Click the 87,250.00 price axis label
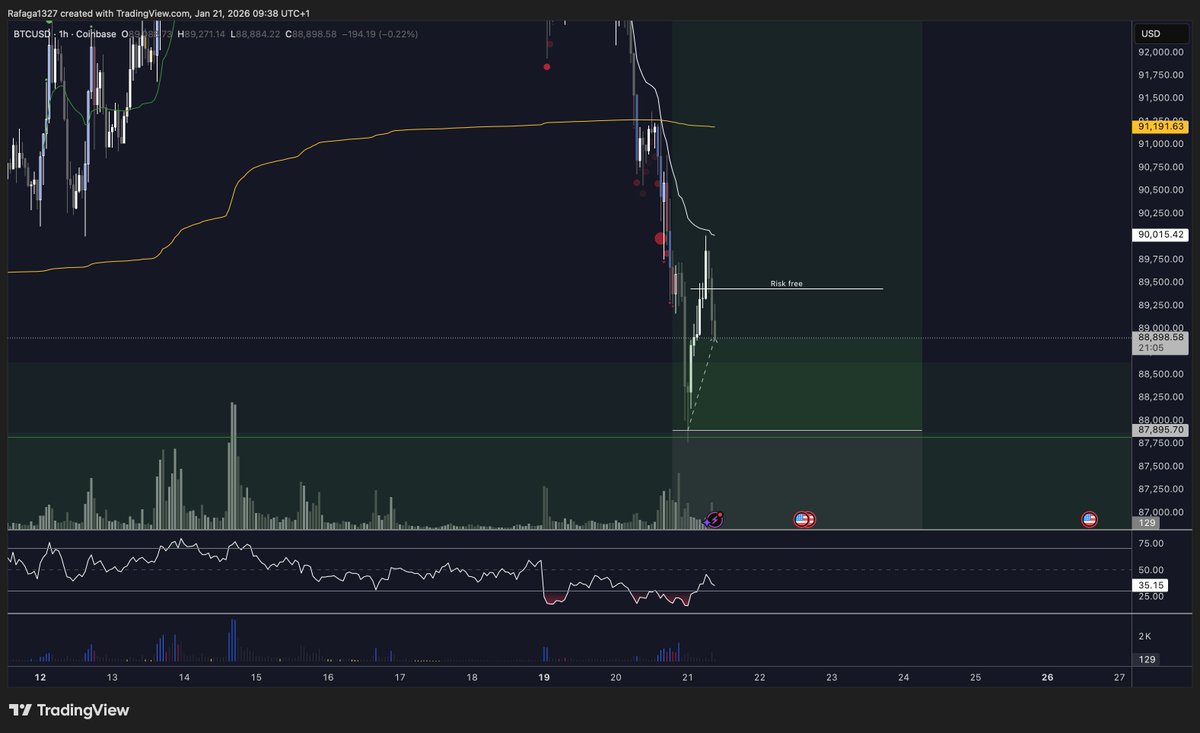 pyautogui.click(x=1161, y=489)
